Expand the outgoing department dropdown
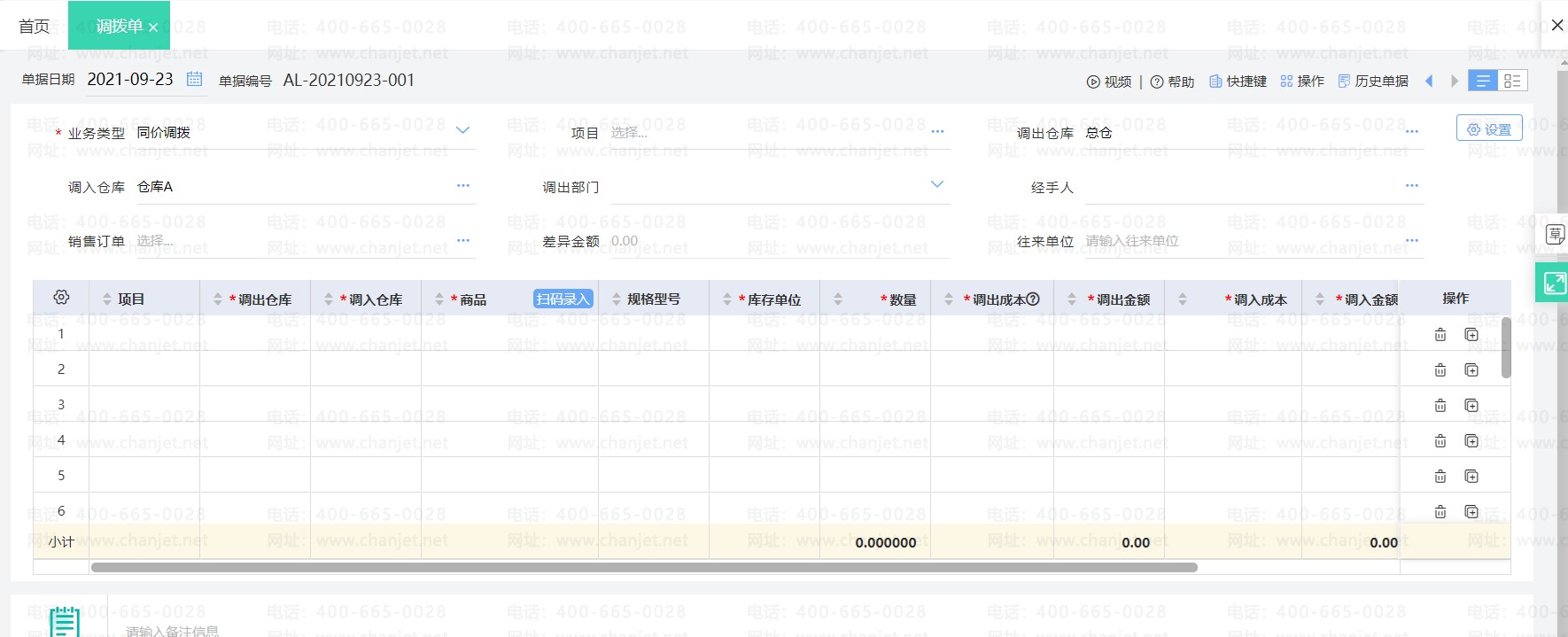This screenshot has width=1568, height=637. coord(937,184)
